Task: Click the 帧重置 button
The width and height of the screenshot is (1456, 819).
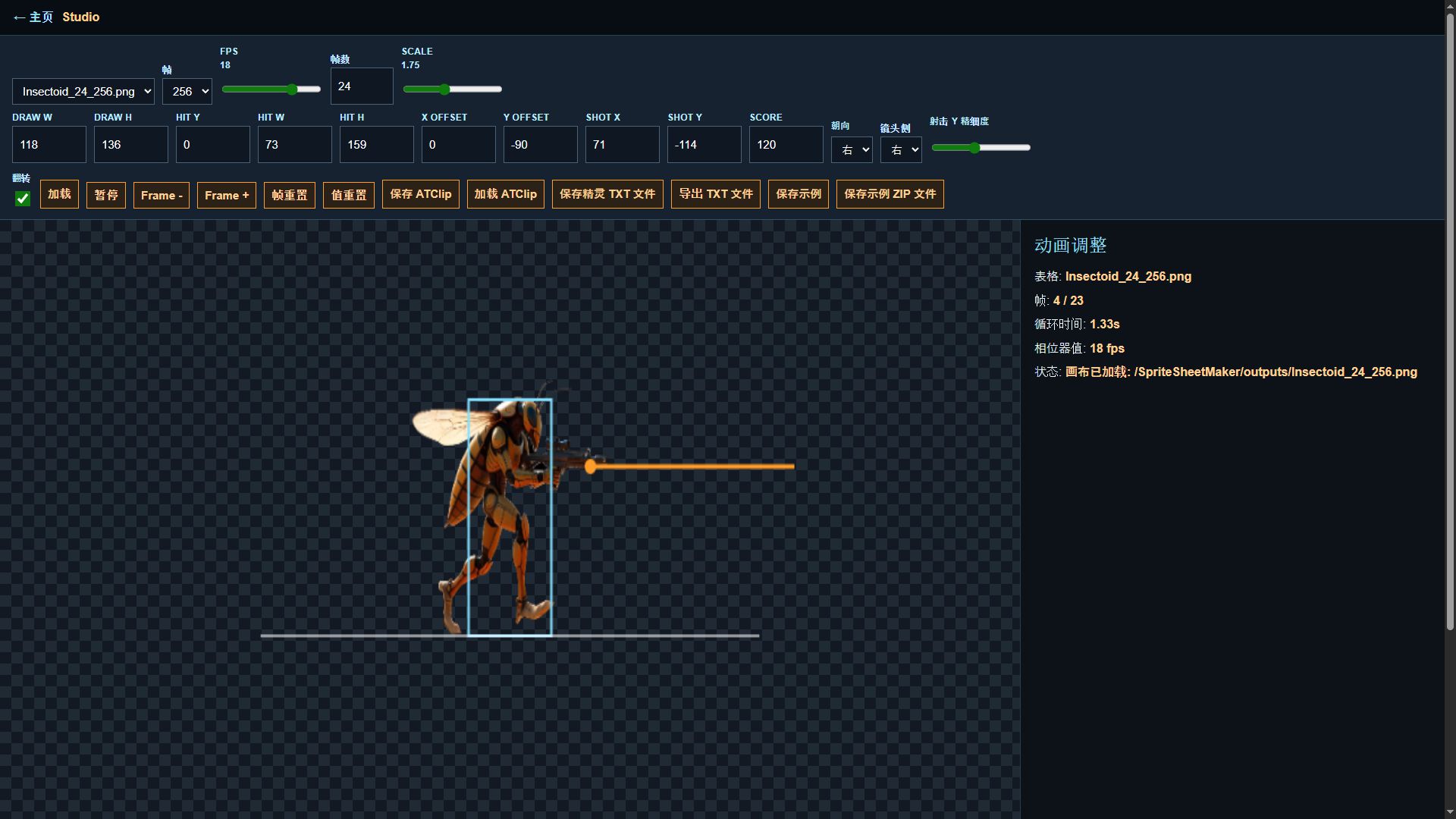Action: click(290, 195)
